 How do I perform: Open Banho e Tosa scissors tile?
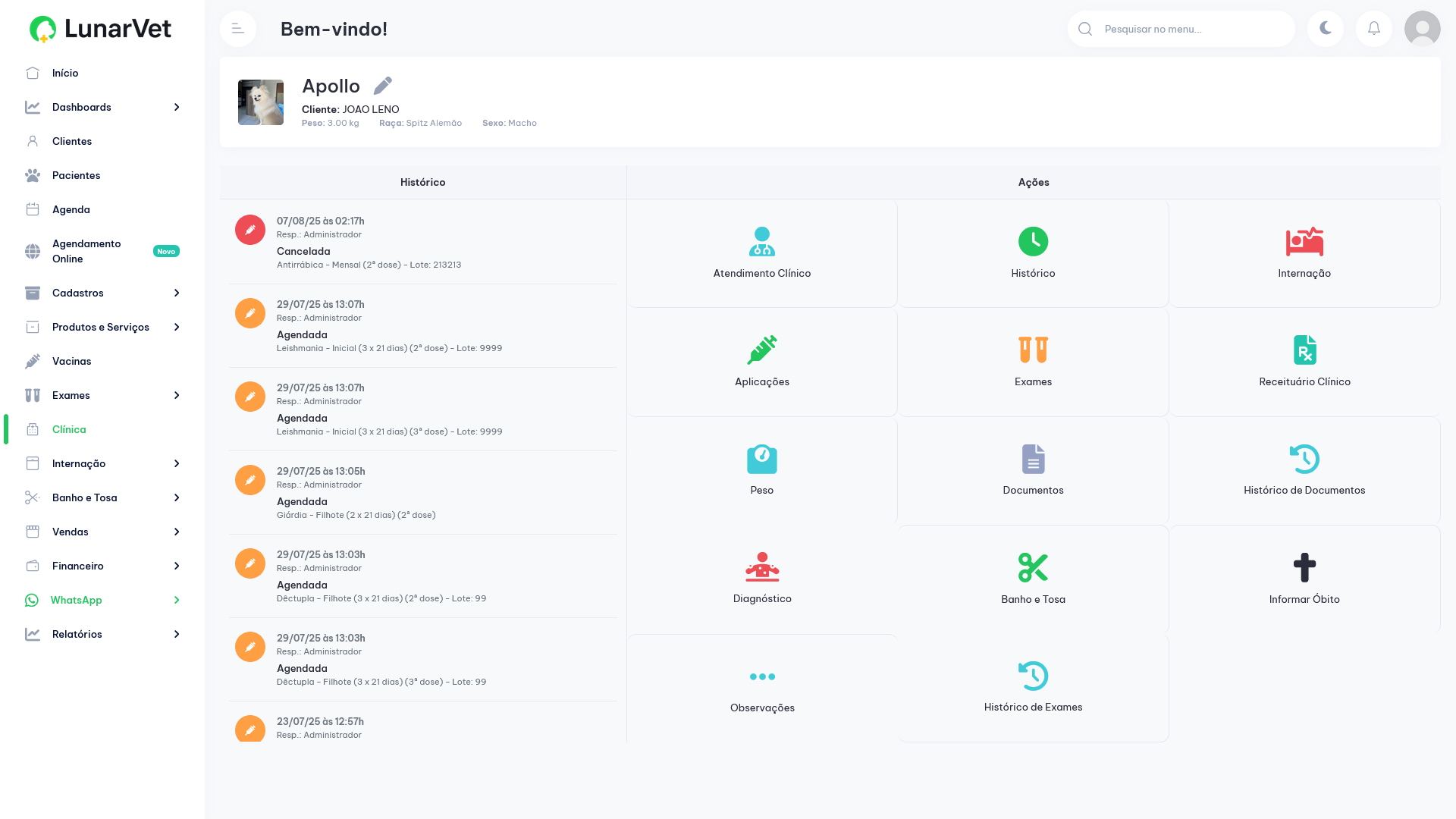1033,579
